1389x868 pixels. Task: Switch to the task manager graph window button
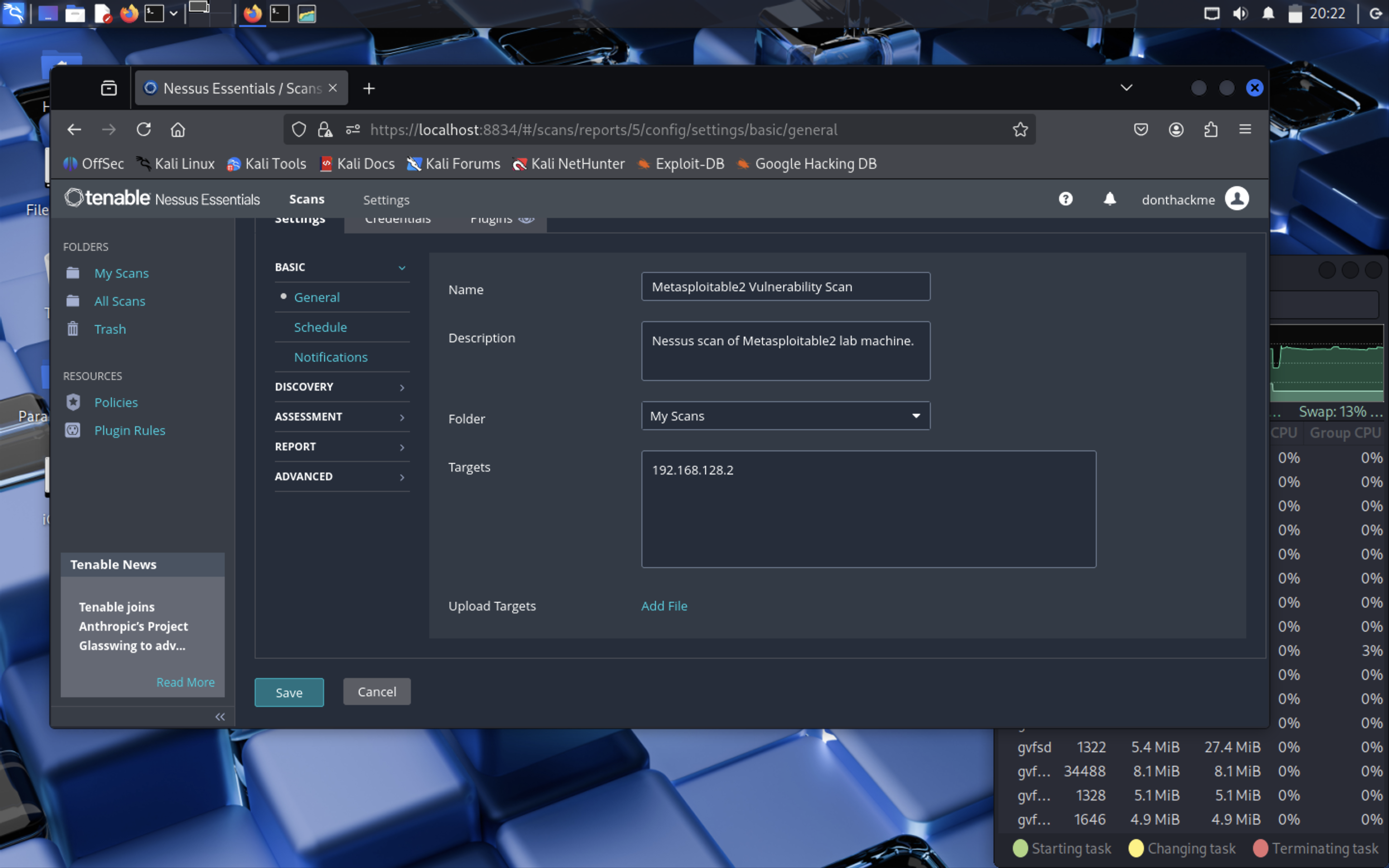pyautogui.click(x=307, y=13)
